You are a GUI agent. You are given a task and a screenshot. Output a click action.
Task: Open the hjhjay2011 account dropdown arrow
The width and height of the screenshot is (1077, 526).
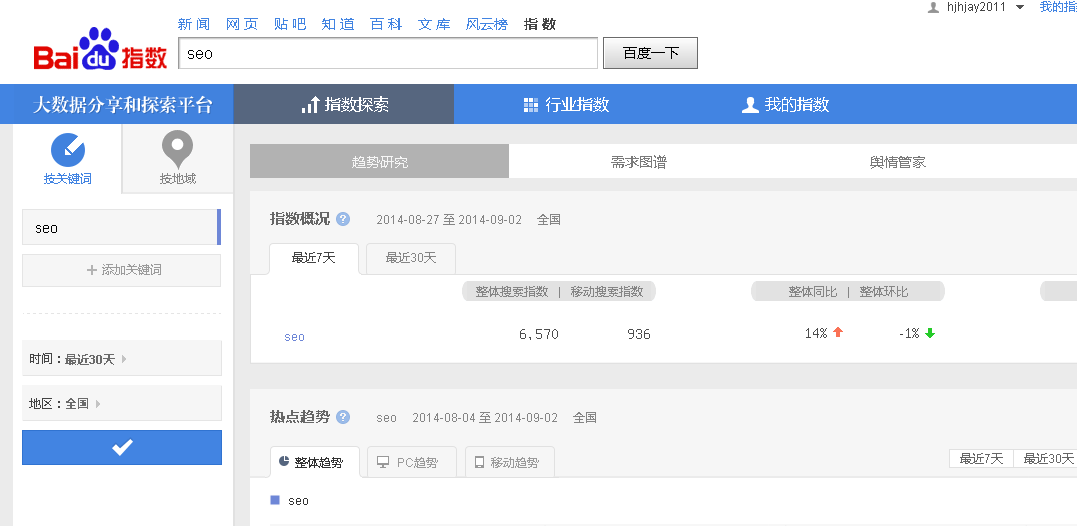coord(1019,7)
